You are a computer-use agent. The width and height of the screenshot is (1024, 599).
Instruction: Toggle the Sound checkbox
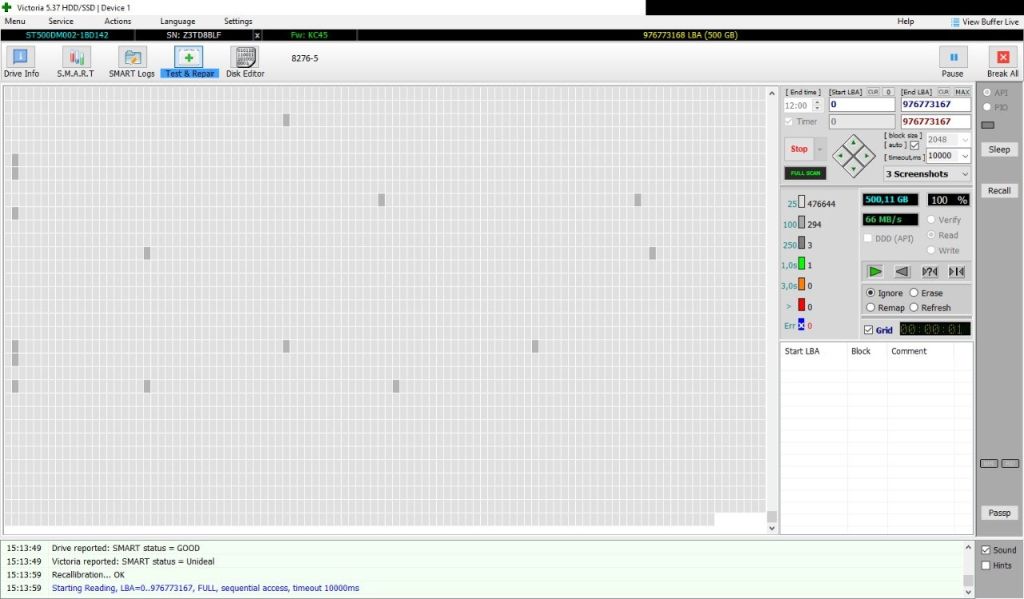[x=986, y=550]
